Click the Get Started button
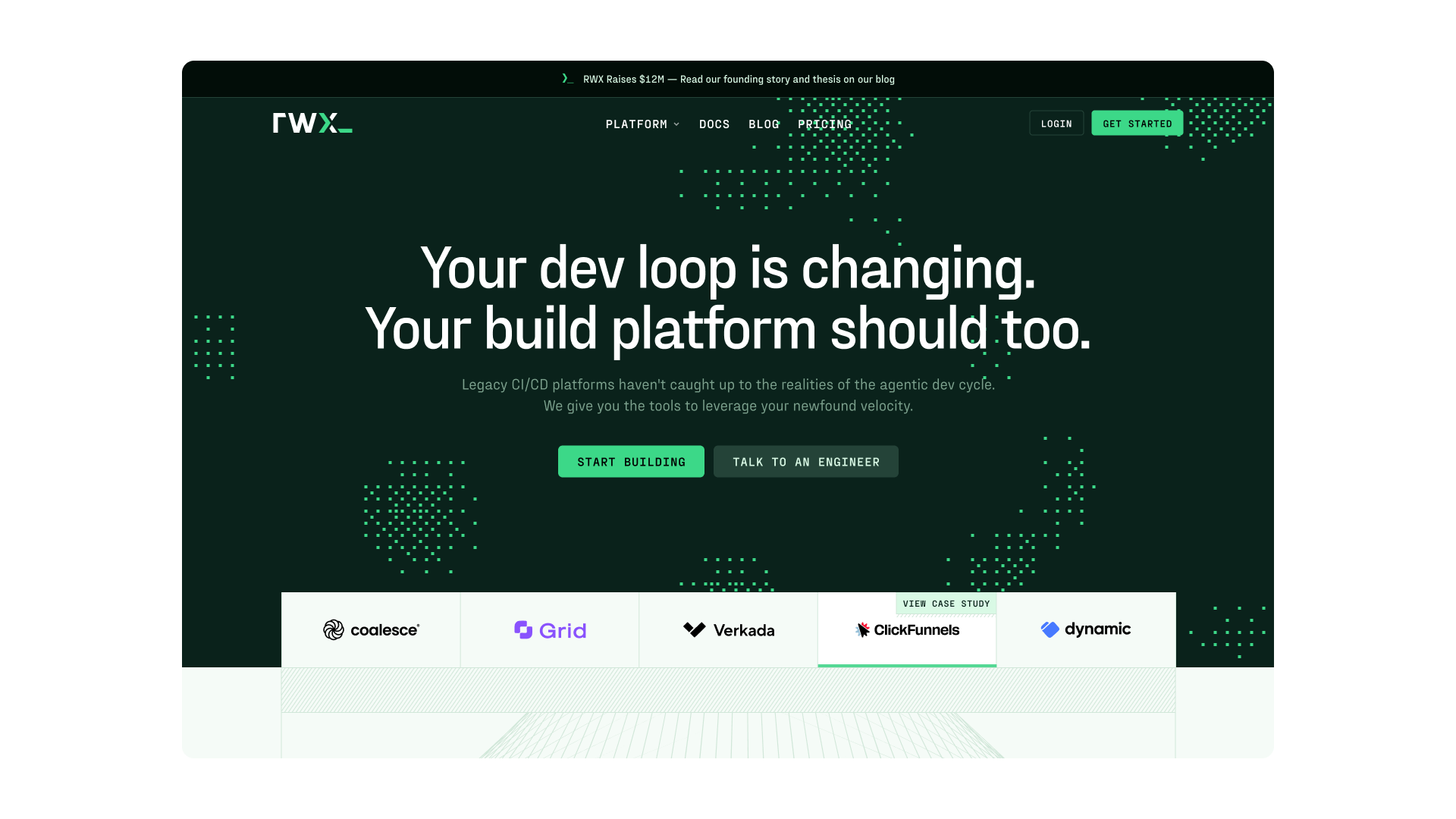Screen dimensions: 1456x819 [1137, 124]
